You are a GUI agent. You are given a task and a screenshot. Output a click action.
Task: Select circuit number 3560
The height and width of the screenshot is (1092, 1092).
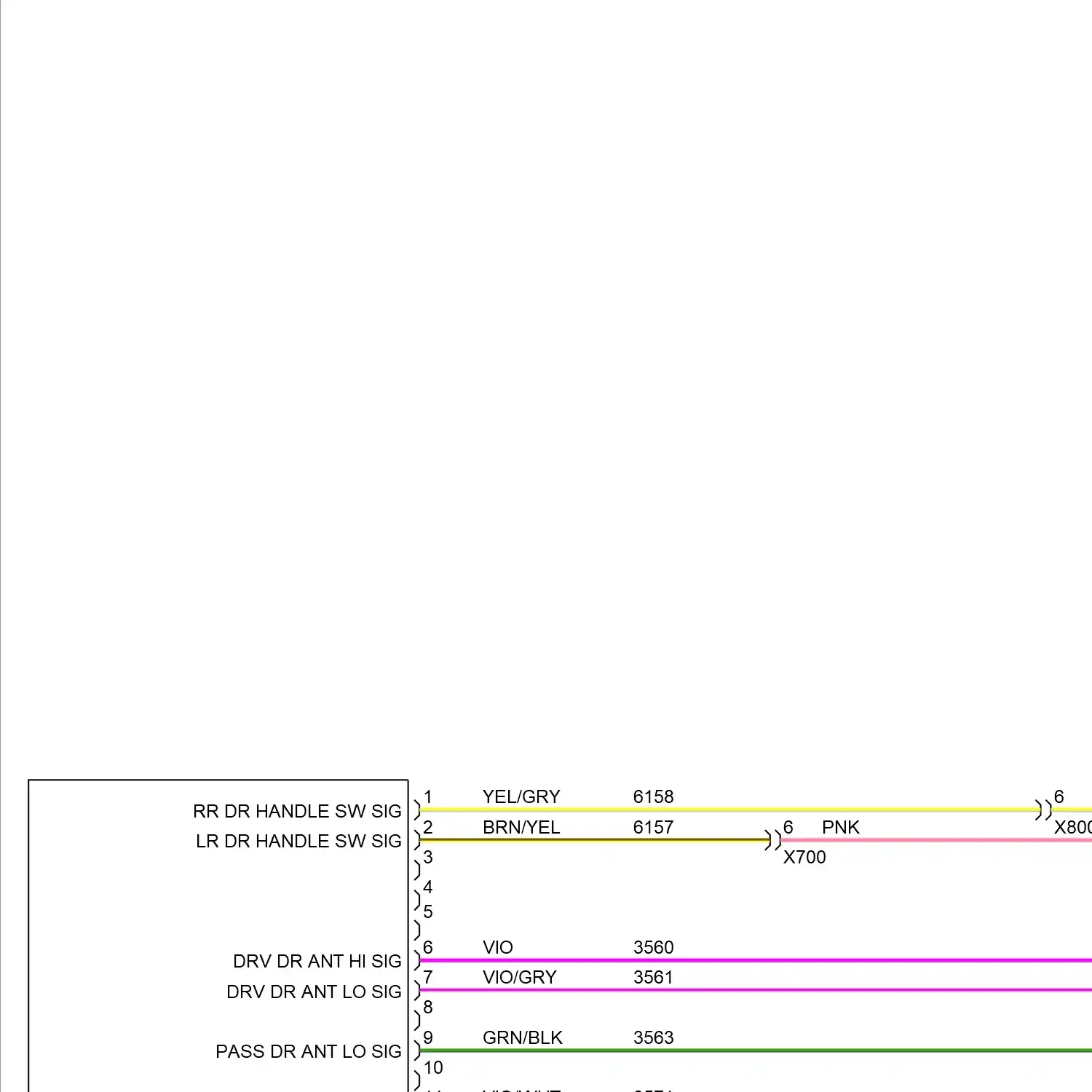[653, 947]
